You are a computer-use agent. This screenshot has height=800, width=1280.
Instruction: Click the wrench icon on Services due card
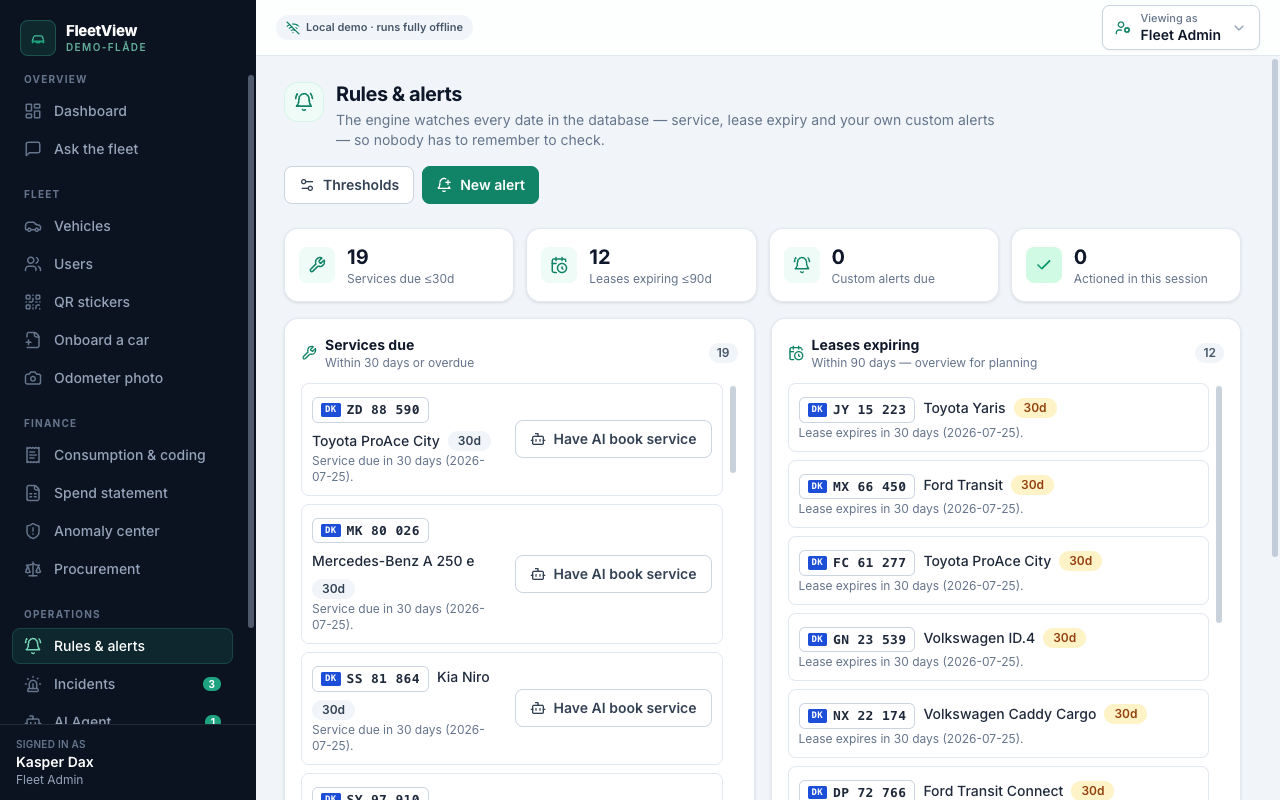click(317, 265)
